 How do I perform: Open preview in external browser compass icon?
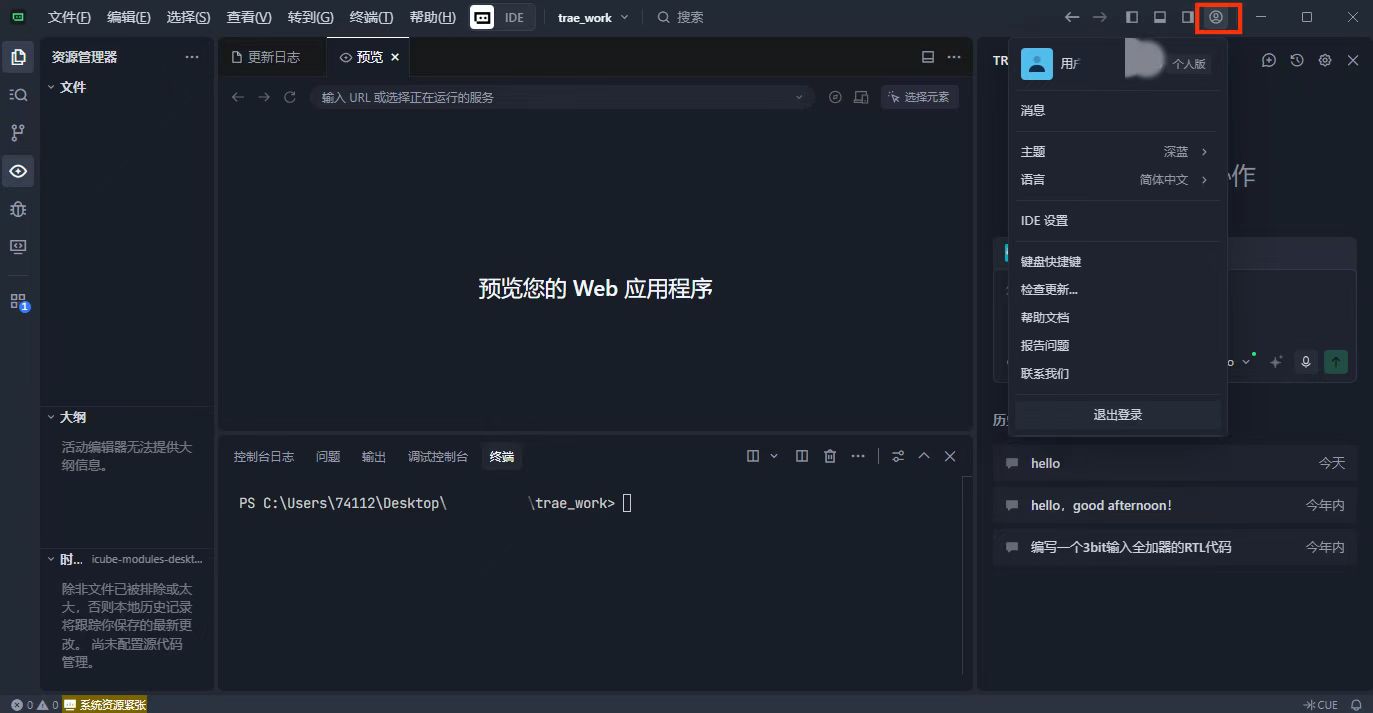click(836, 97)
